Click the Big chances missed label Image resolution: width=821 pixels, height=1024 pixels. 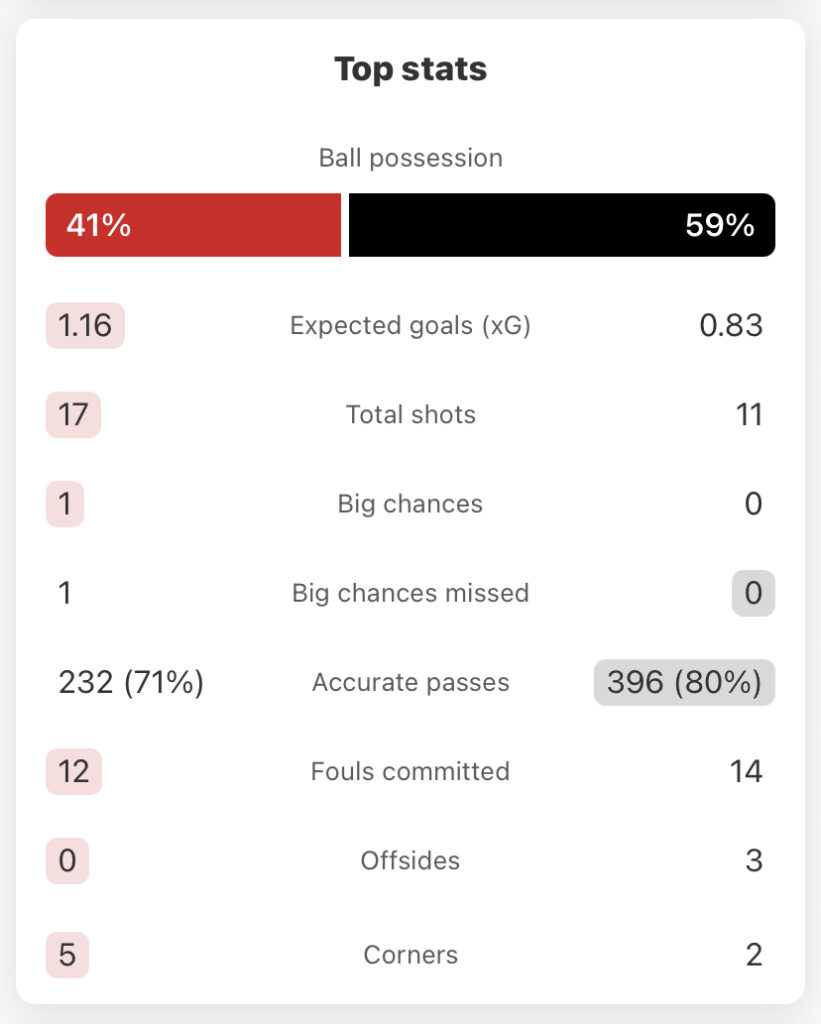[410, 593]
